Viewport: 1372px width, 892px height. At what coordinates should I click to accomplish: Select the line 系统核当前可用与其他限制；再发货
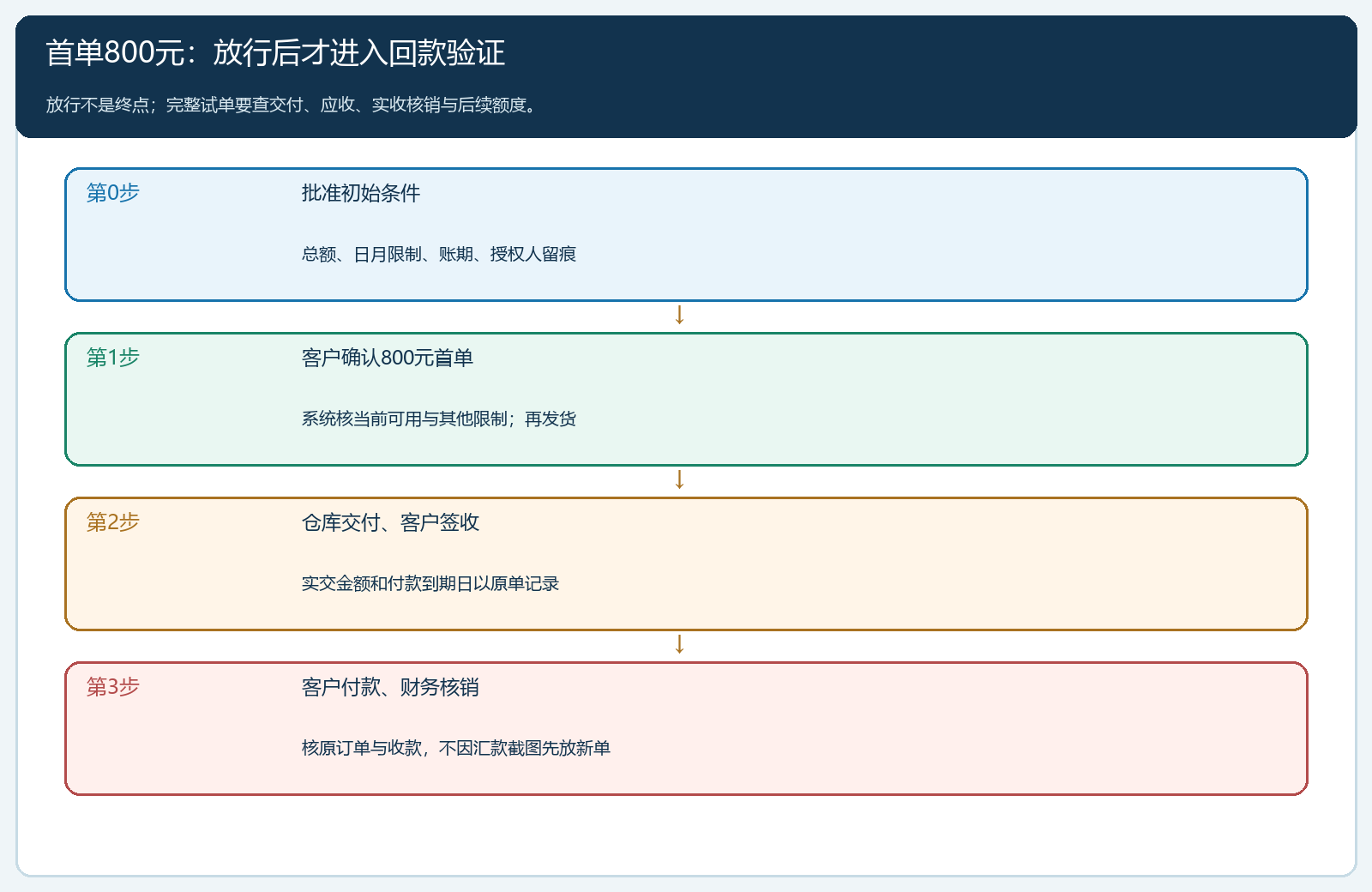click(439, 419)
